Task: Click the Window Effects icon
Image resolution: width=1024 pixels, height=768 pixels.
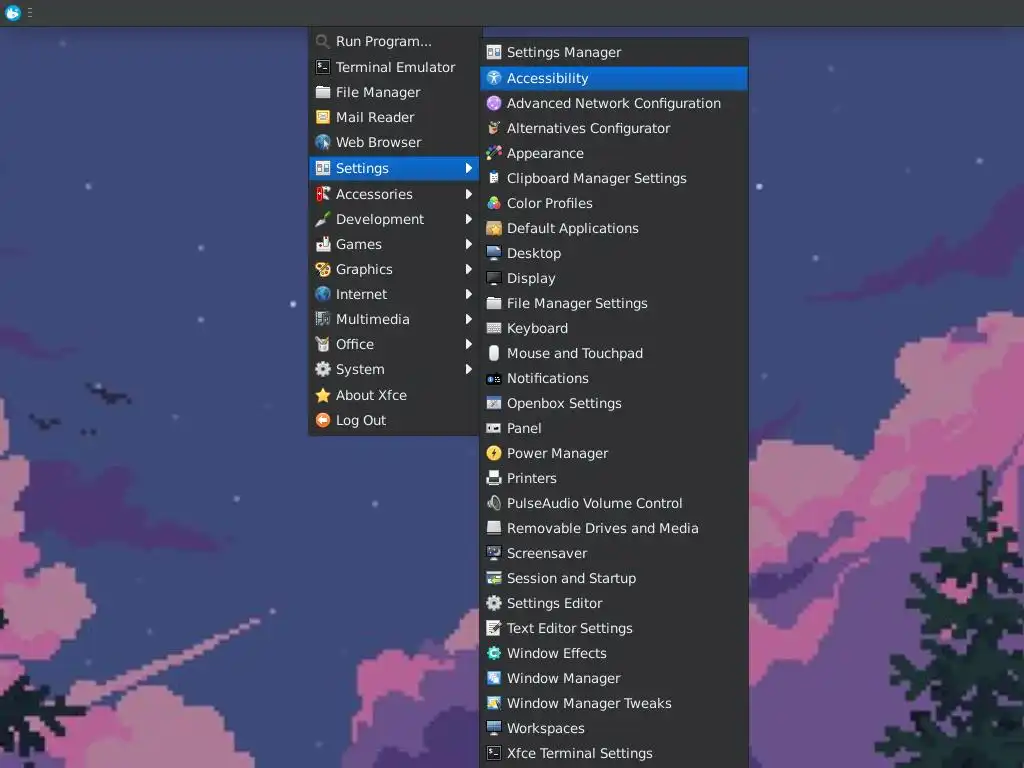Action: pyautogui.click(x=494, y=653)
